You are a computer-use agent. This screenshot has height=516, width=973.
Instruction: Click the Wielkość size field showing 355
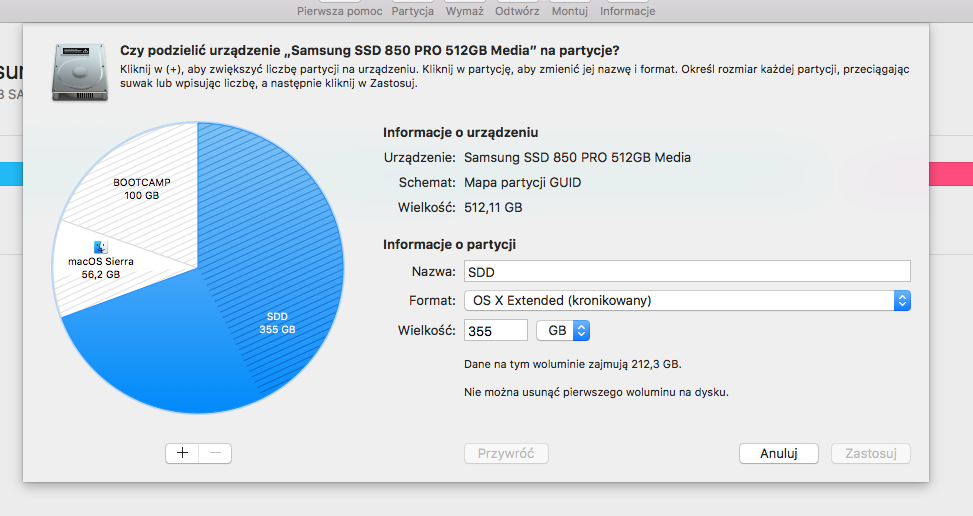pos(496,331)
